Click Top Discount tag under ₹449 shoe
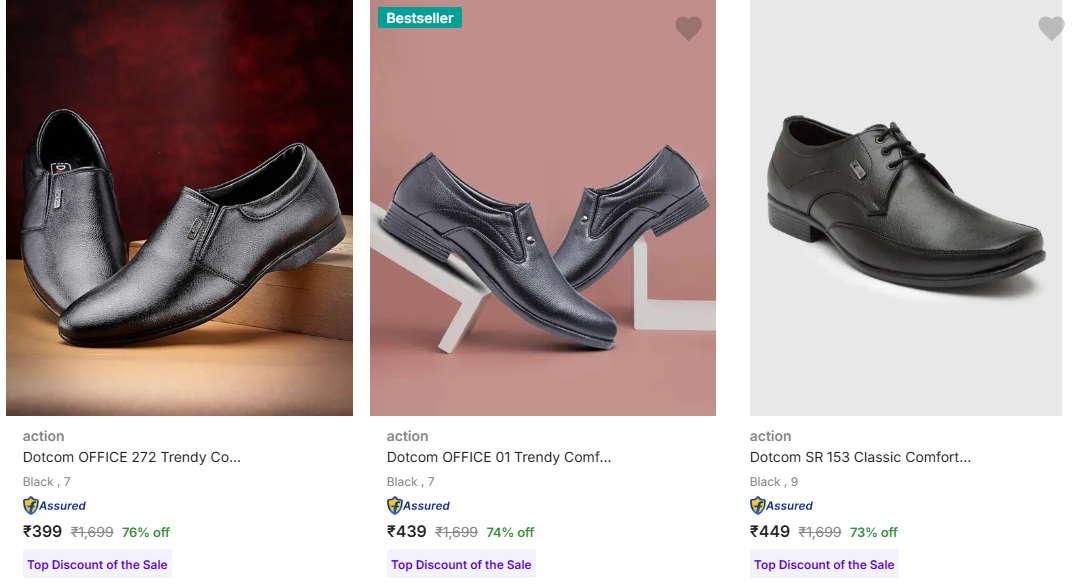The image size is (1087, 586). pos(824,565)
